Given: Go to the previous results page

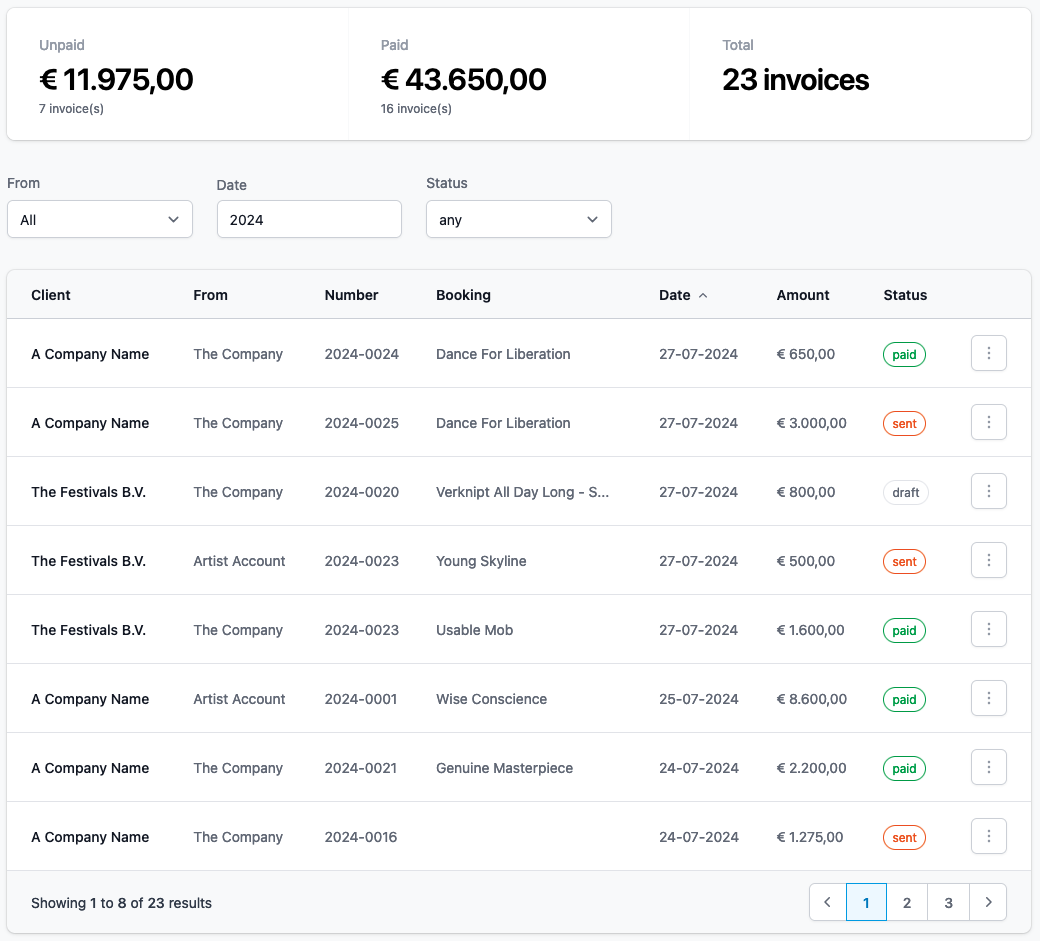Looking at the screenshot, I should (x=827, y=902).
